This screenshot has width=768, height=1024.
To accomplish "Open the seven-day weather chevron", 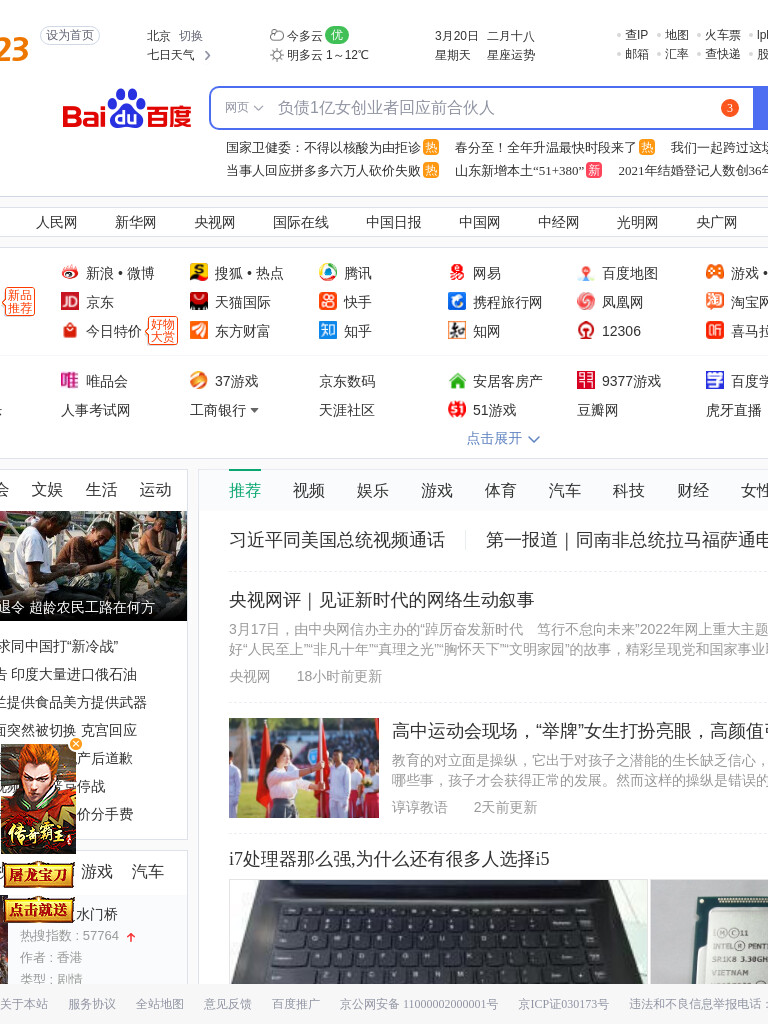I will [x=207, y=56].
